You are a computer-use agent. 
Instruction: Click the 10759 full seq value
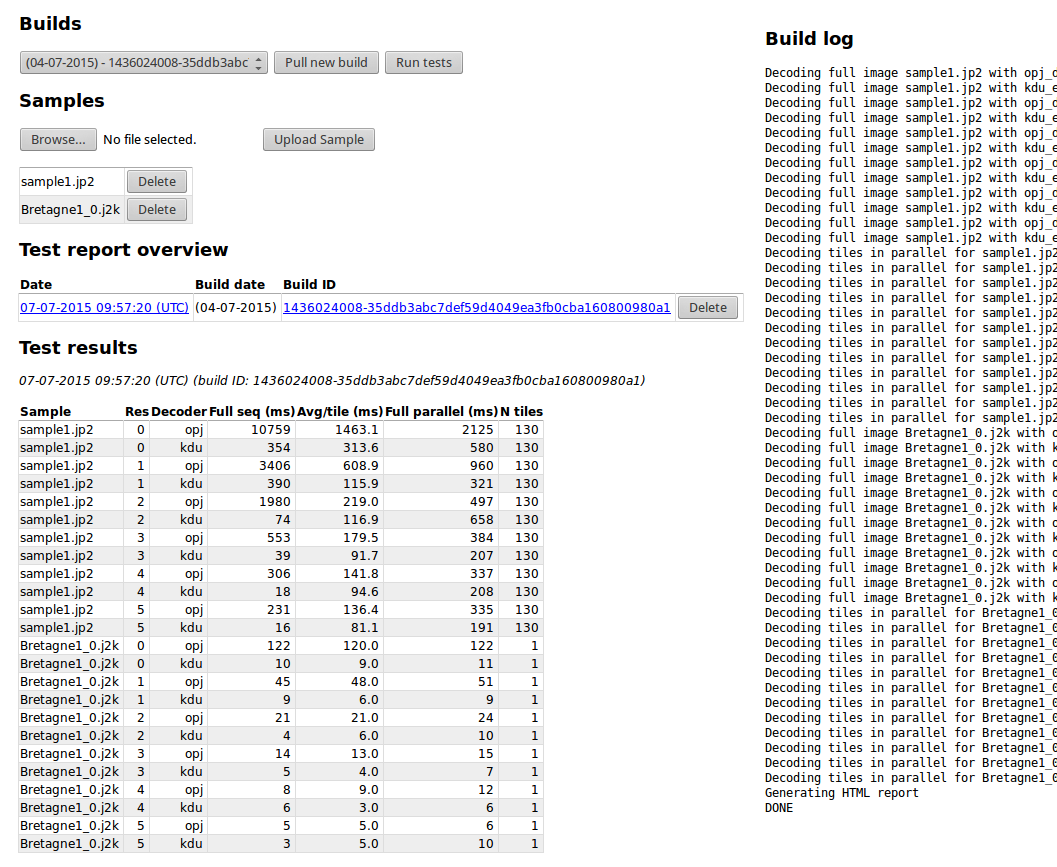[x=270, y=429]
